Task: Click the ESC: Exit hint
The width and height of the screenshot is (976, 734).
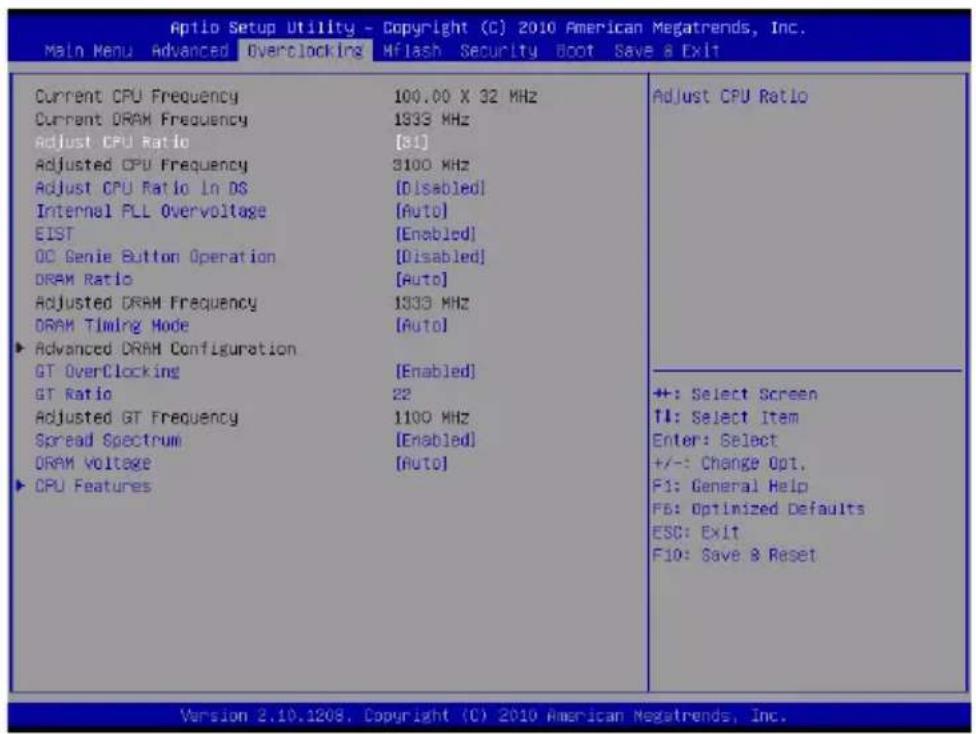Action: (695, 533)
